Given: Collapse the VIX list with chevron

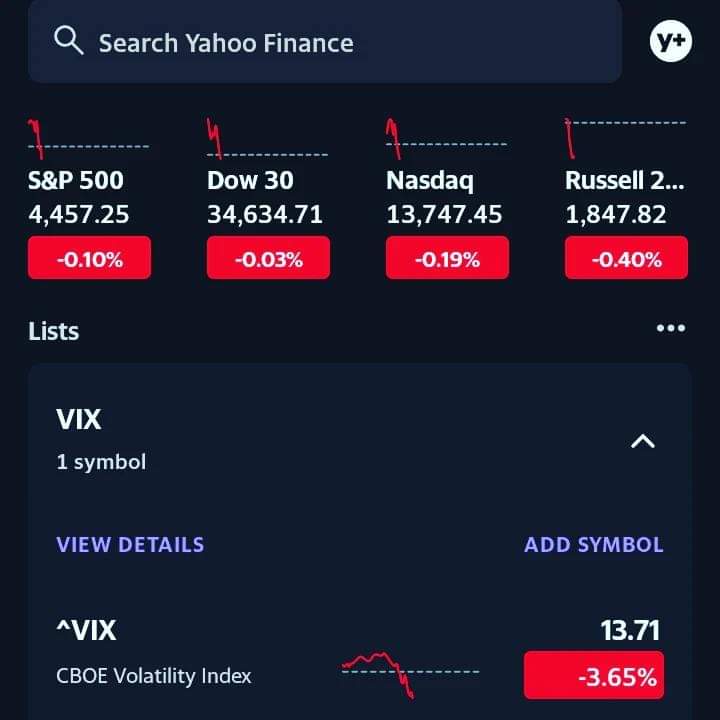Looking at the screenshot, I should click(x=643, y=441).
